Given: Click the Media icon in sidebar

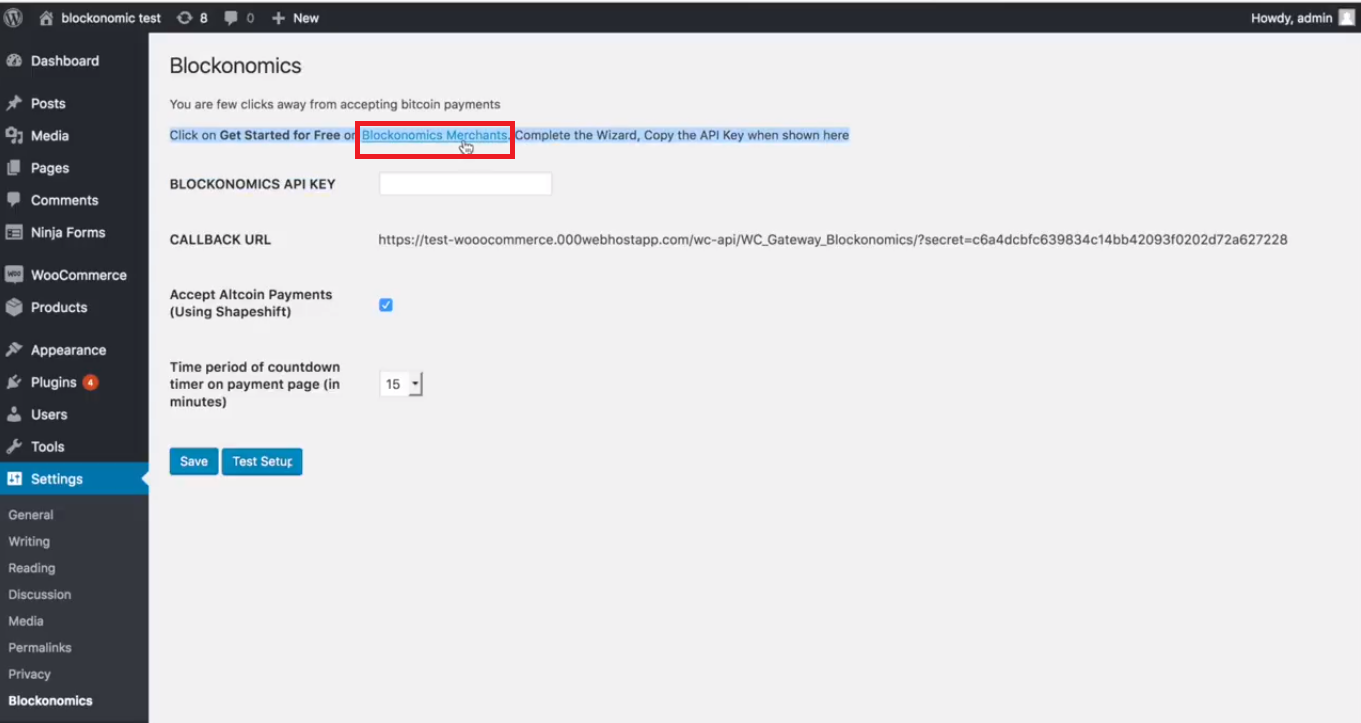Looking at the screenshot, I should pyautogui.click(x=14, y=135).
